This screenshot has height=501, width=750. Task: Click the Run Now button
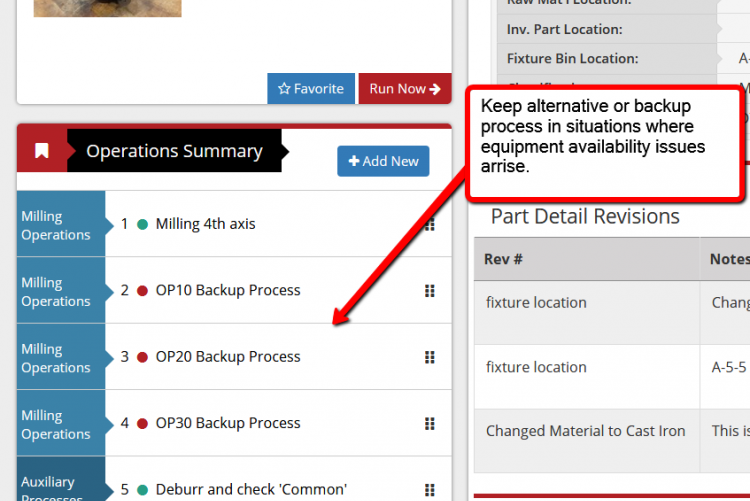(405, 89)
